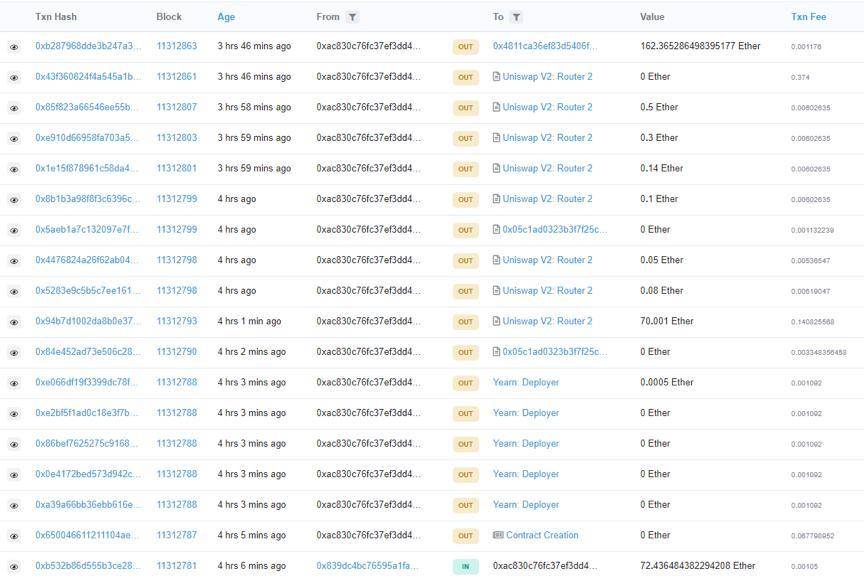This screenshot has width=865, height=584.
Task: Open recipient address 0x4811ca36ef83d5406f
Action: (x=544, y=46)
